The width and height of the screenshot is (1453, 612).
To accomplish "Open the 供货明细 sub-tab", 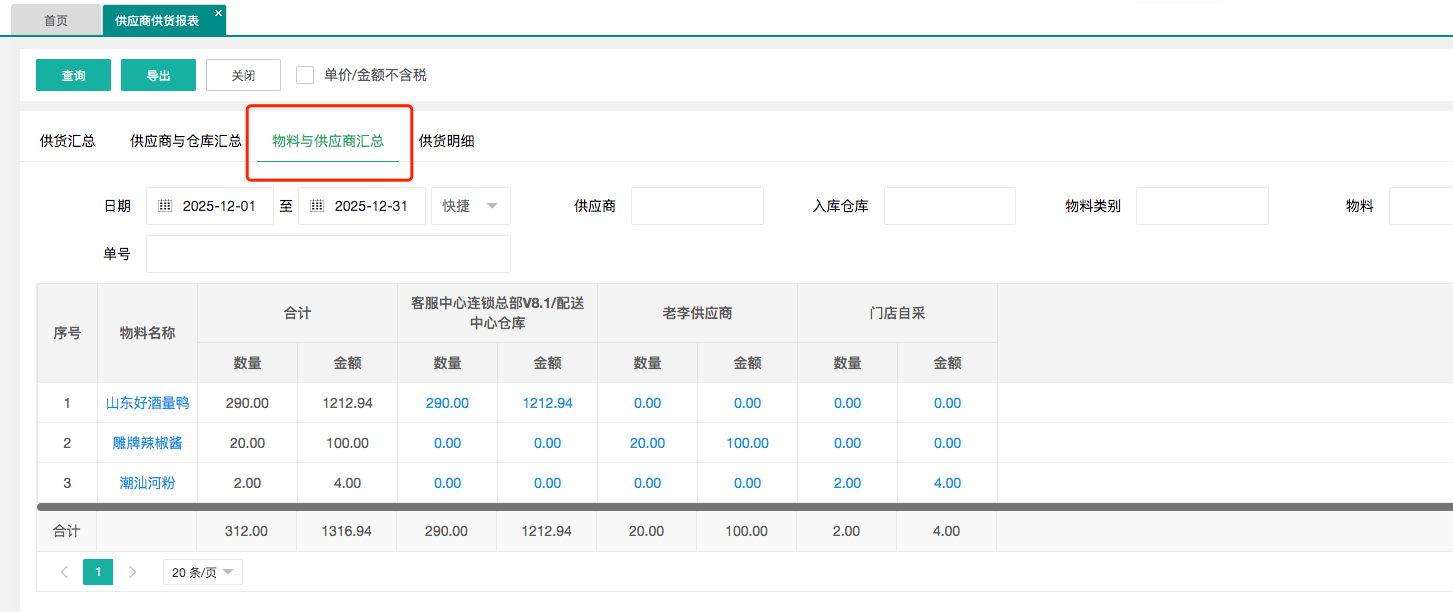I will [446, 141].
